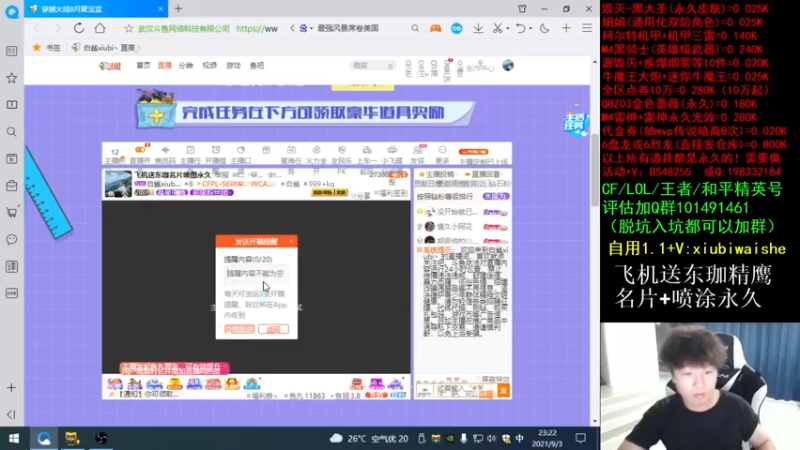Open the downloads icon in toolbar
Image resolution: width=800 pixels, height=450 pixels.
pyautogui.click(x=478, y=29)
